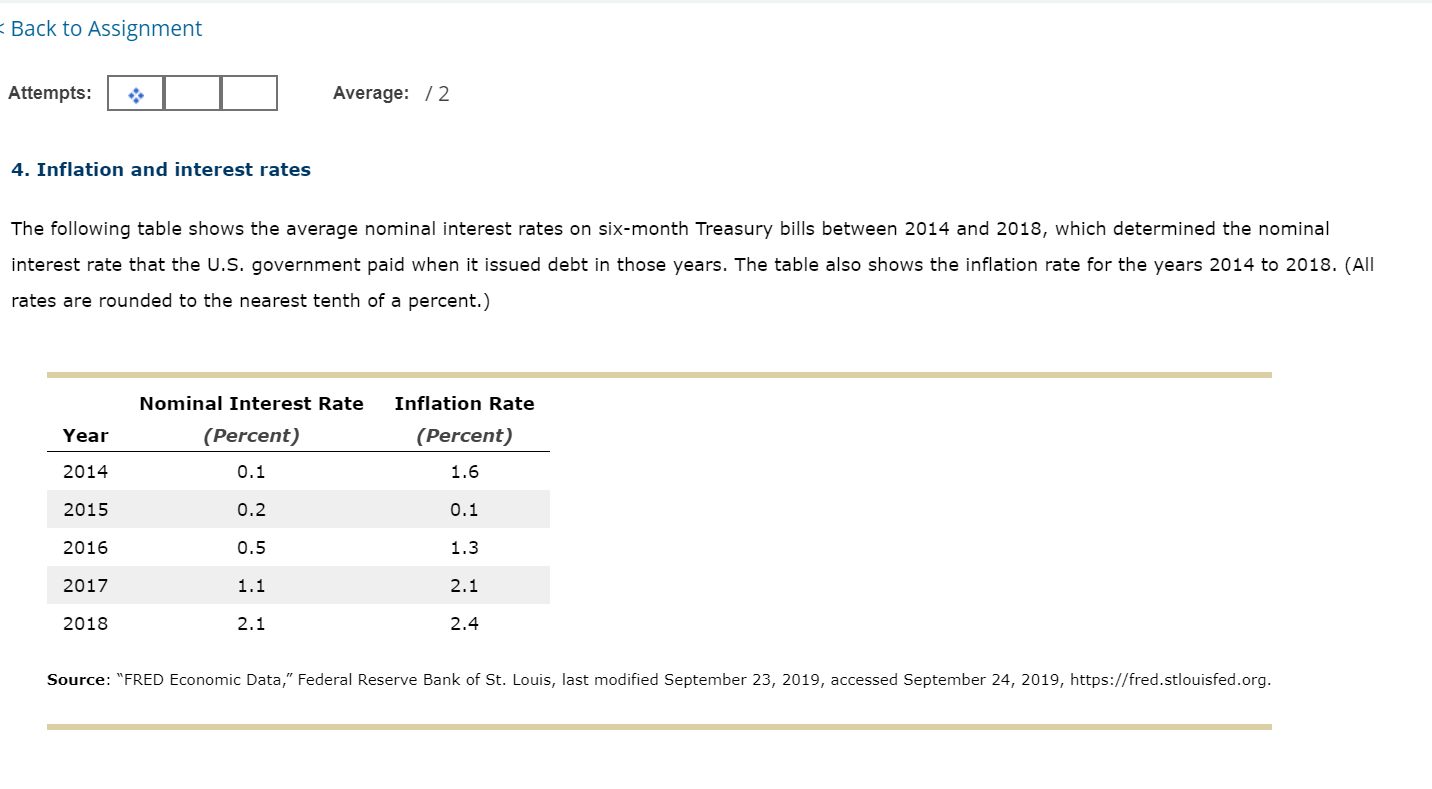1432x789 pixels.
Task: Select the 2016 year cell
Action: pos(84,547)
